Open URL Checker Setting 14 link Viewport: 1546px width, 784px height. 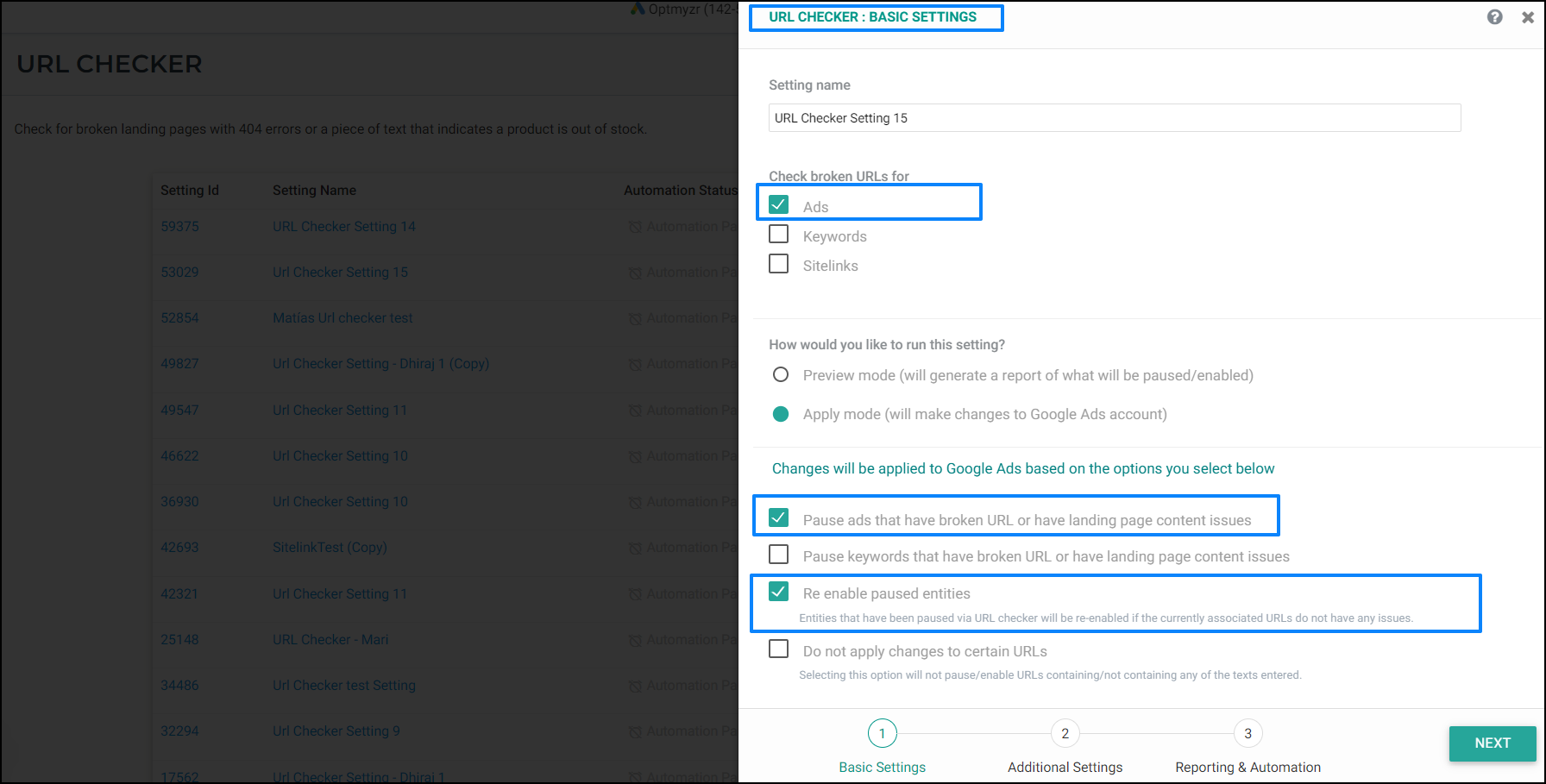pyautogui.click(x=344, y=227)
